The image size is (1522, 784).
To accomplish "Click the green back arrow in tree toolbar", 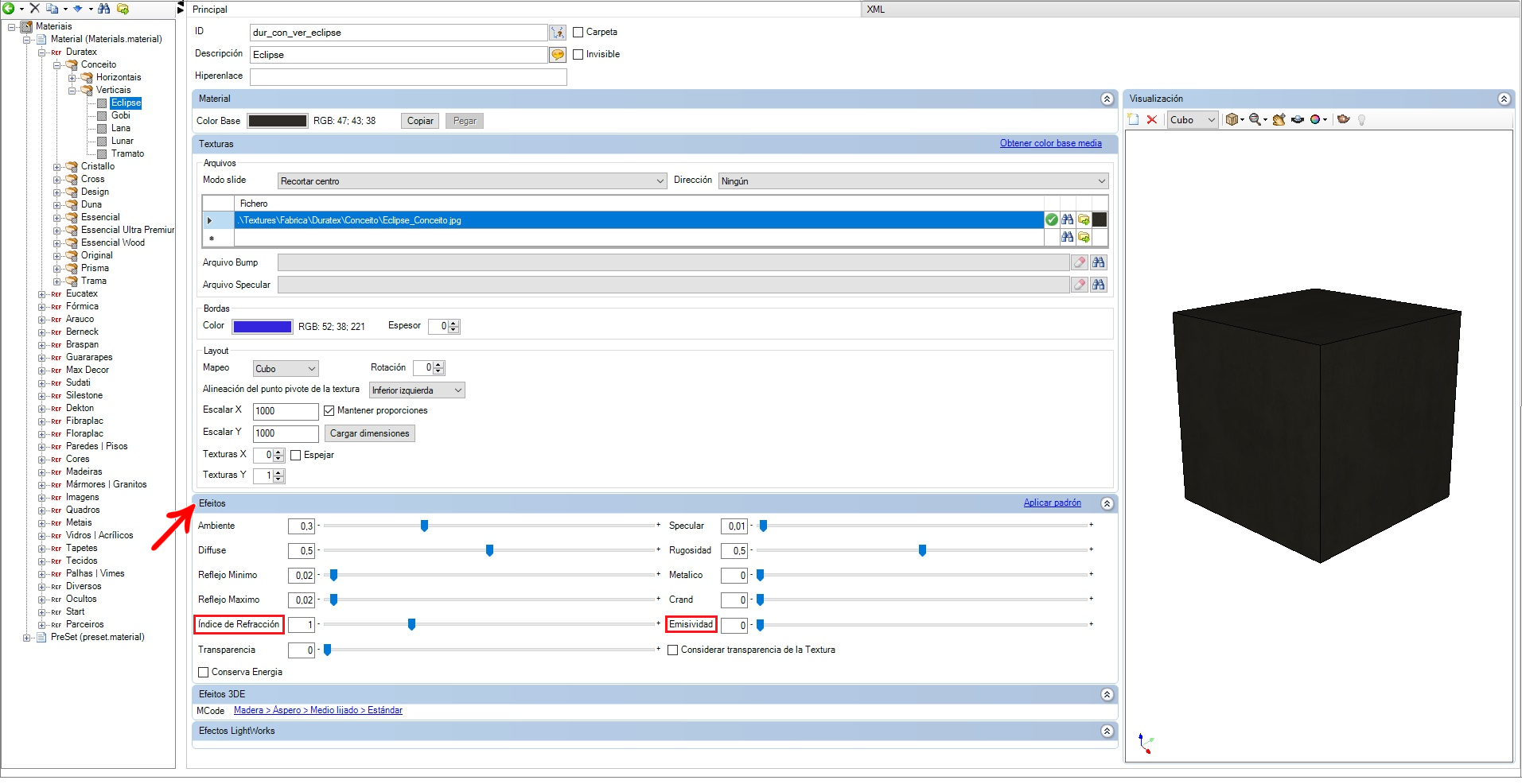I will click(x=9, y=9).
